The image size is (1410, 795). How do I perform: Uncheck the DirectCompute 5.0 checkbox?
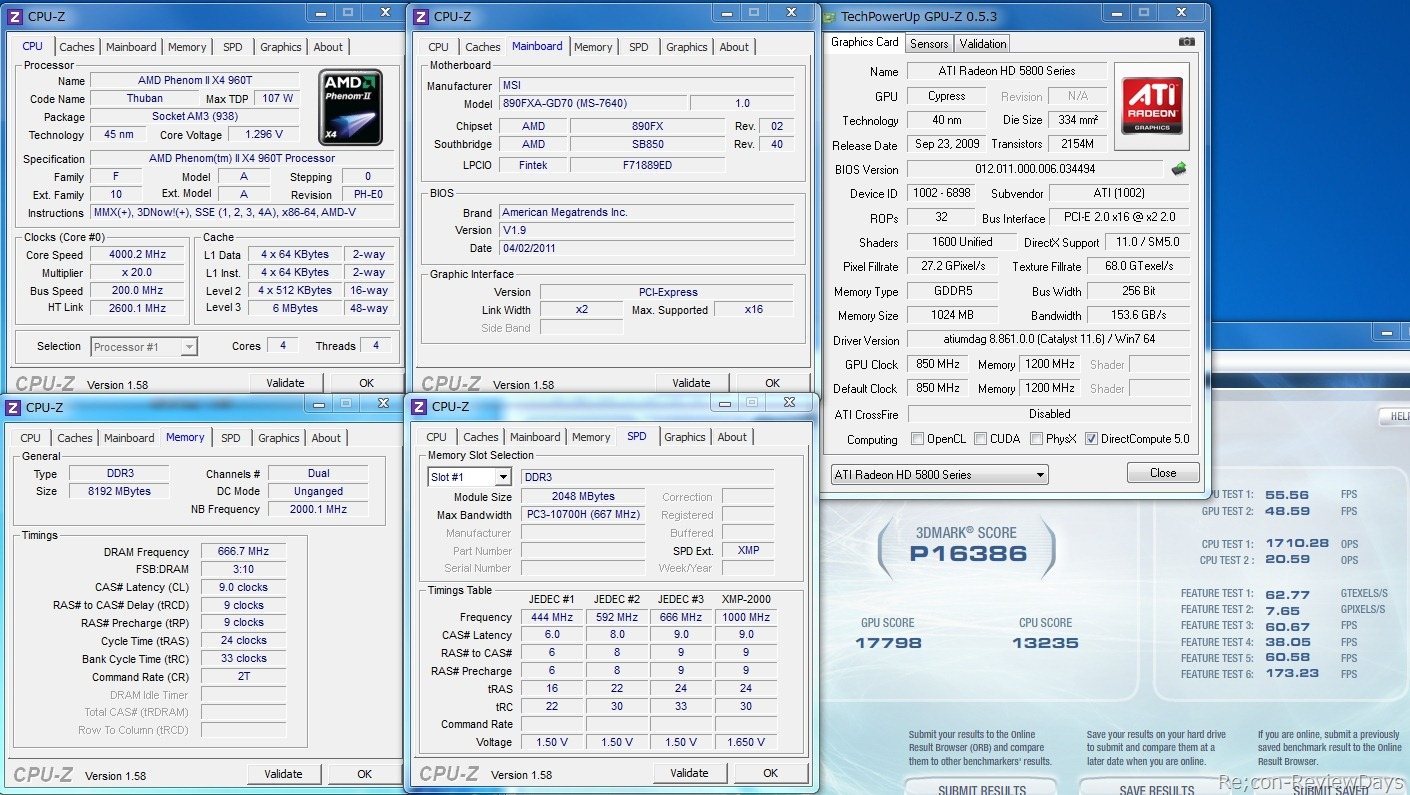pyautogui.click(x=1091, y=439)
